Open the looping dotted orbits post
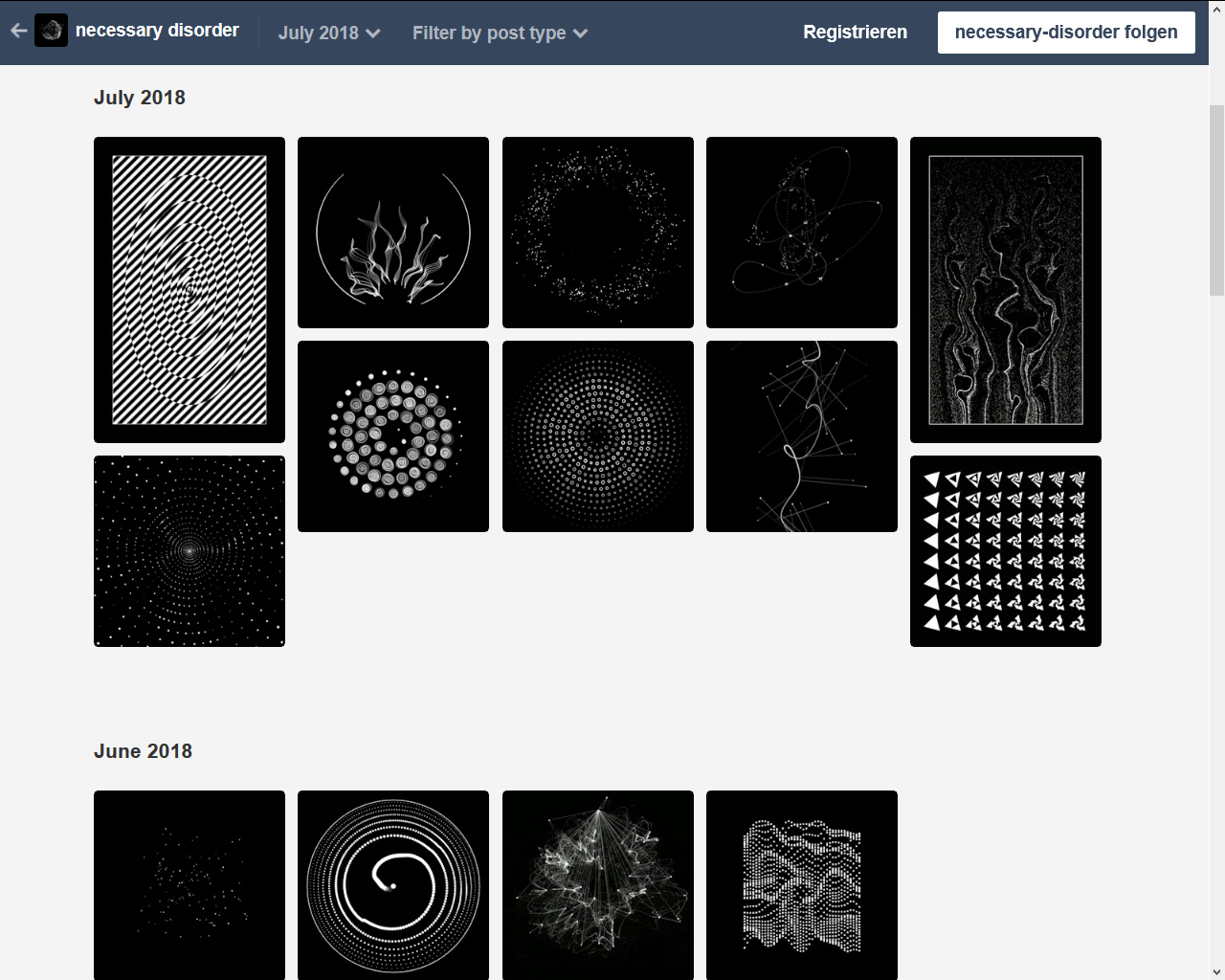 pos(802,233)
